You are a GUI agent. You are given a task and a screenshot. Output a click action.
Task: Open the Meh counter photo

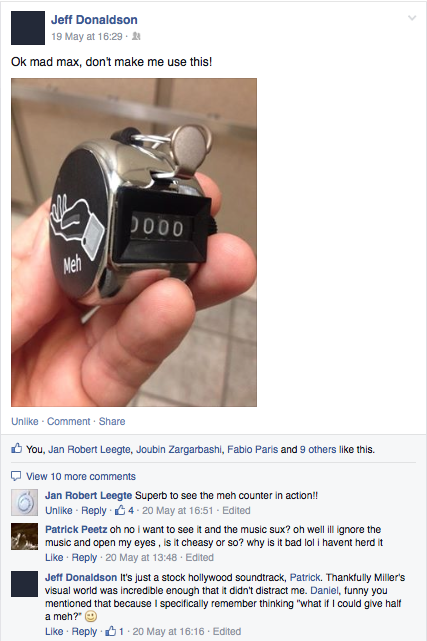(x=134, y=242)
